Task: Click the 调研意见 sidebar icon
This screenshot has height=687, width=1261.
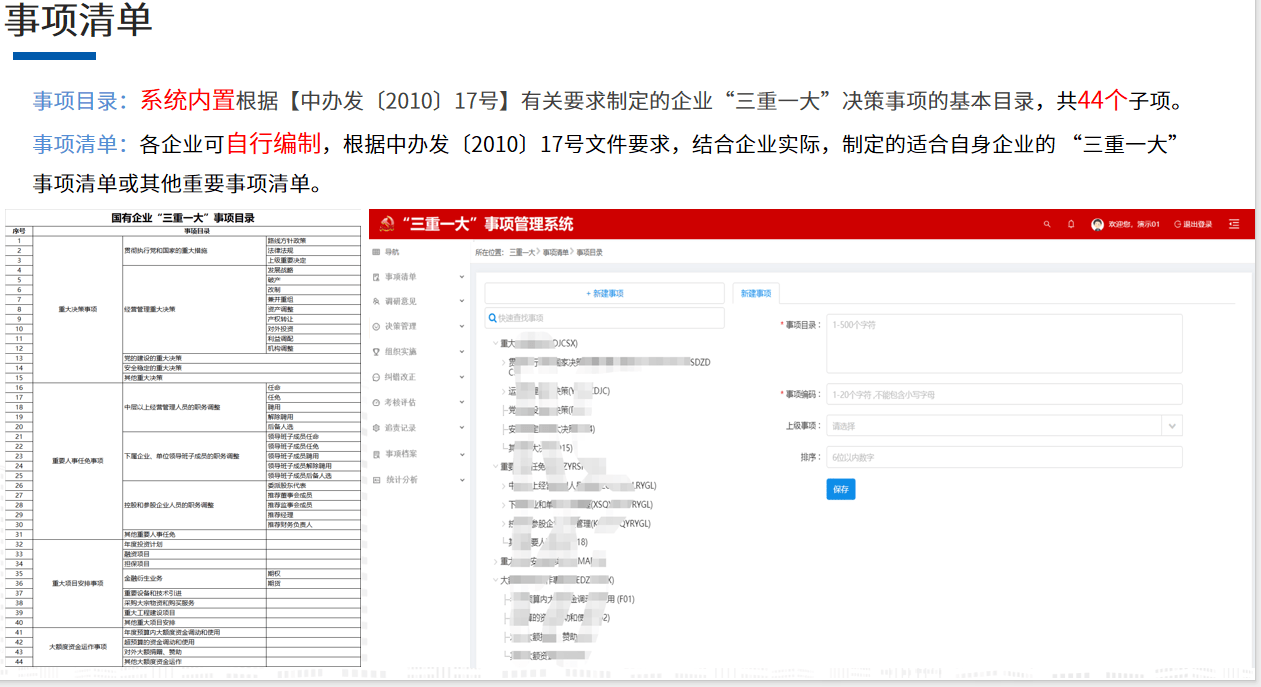Action: coord(376,301)
